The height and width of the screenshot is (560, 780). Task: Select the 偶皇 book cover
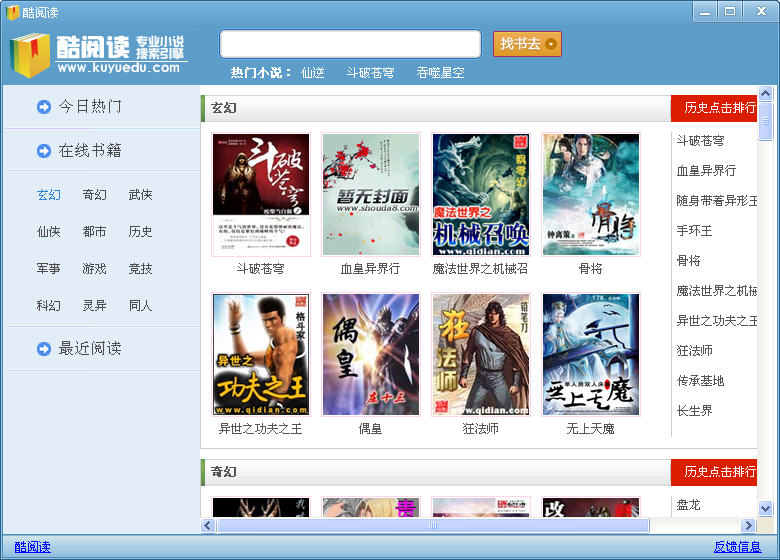pyautogui.click(x=370, y=355)
